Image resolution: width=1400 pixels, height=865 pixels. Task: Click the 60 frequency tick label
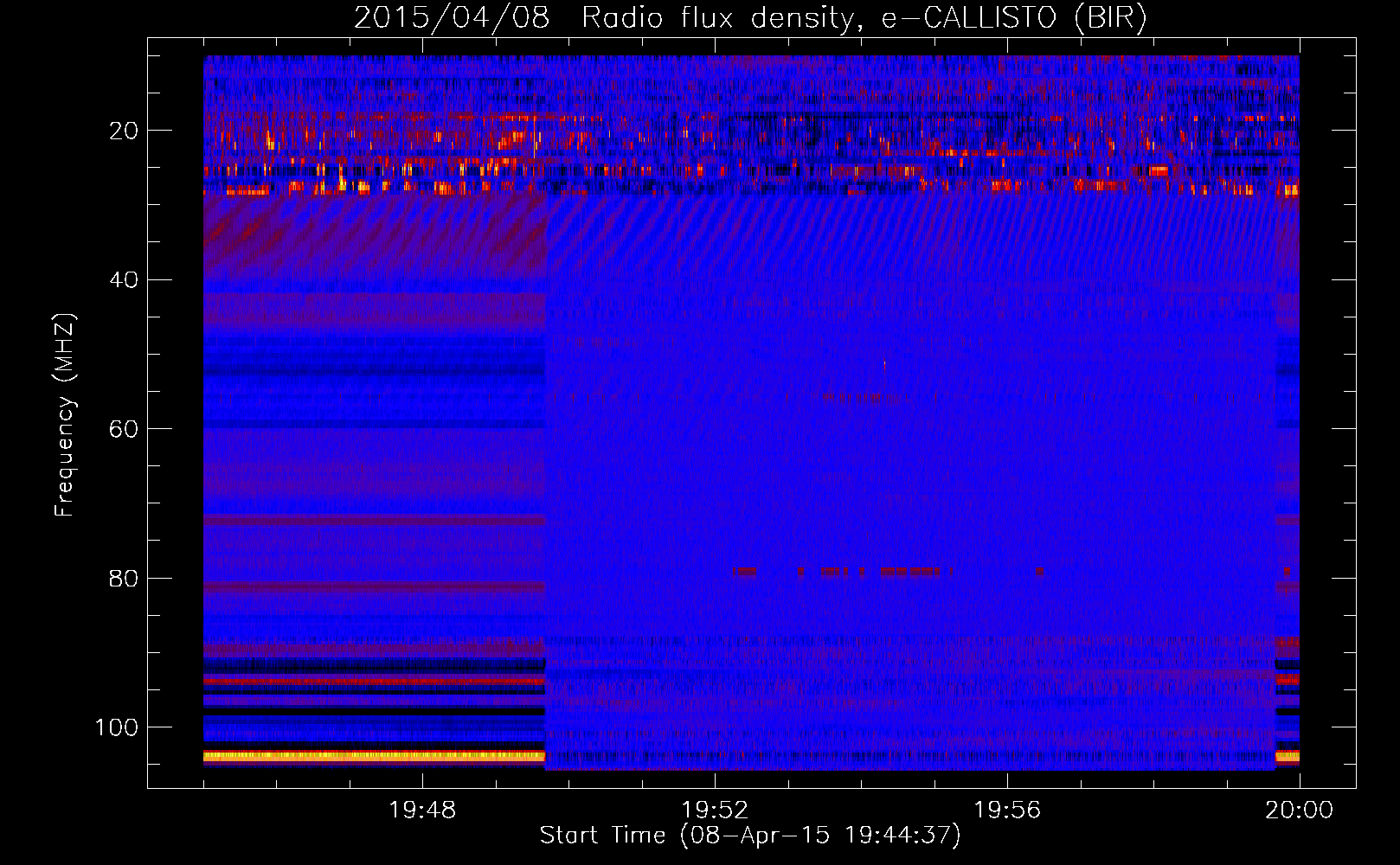click(125, 429)
